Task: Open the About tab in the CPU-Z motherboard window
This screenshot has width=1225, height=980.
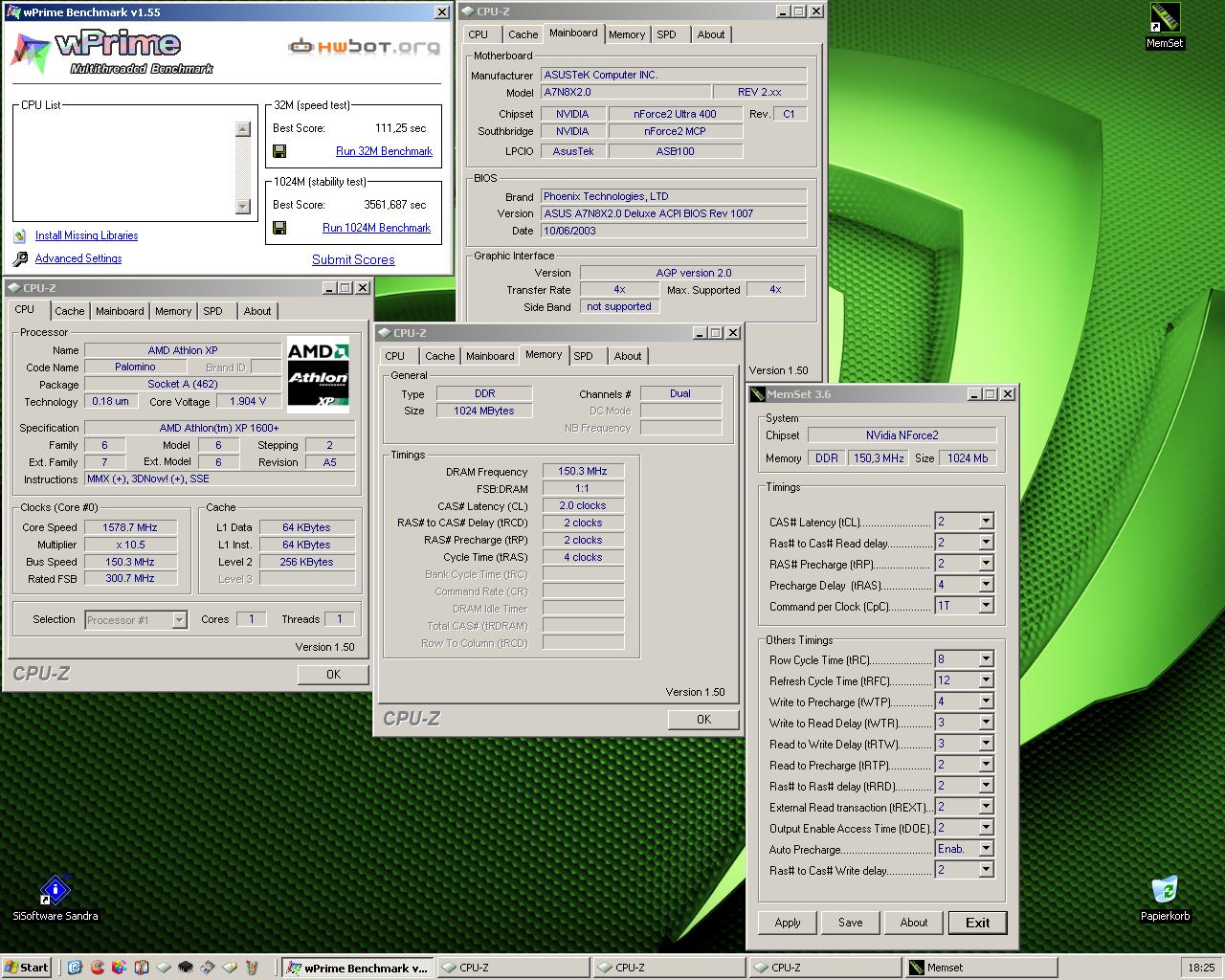Action: (710, 34)
